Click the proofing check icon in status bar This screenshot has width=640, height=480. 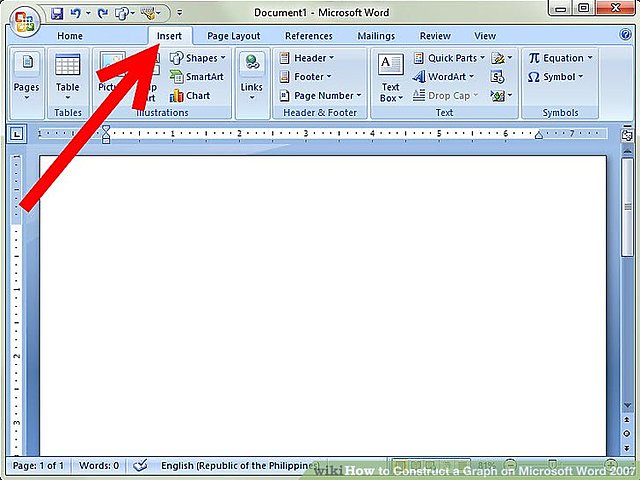140,465
